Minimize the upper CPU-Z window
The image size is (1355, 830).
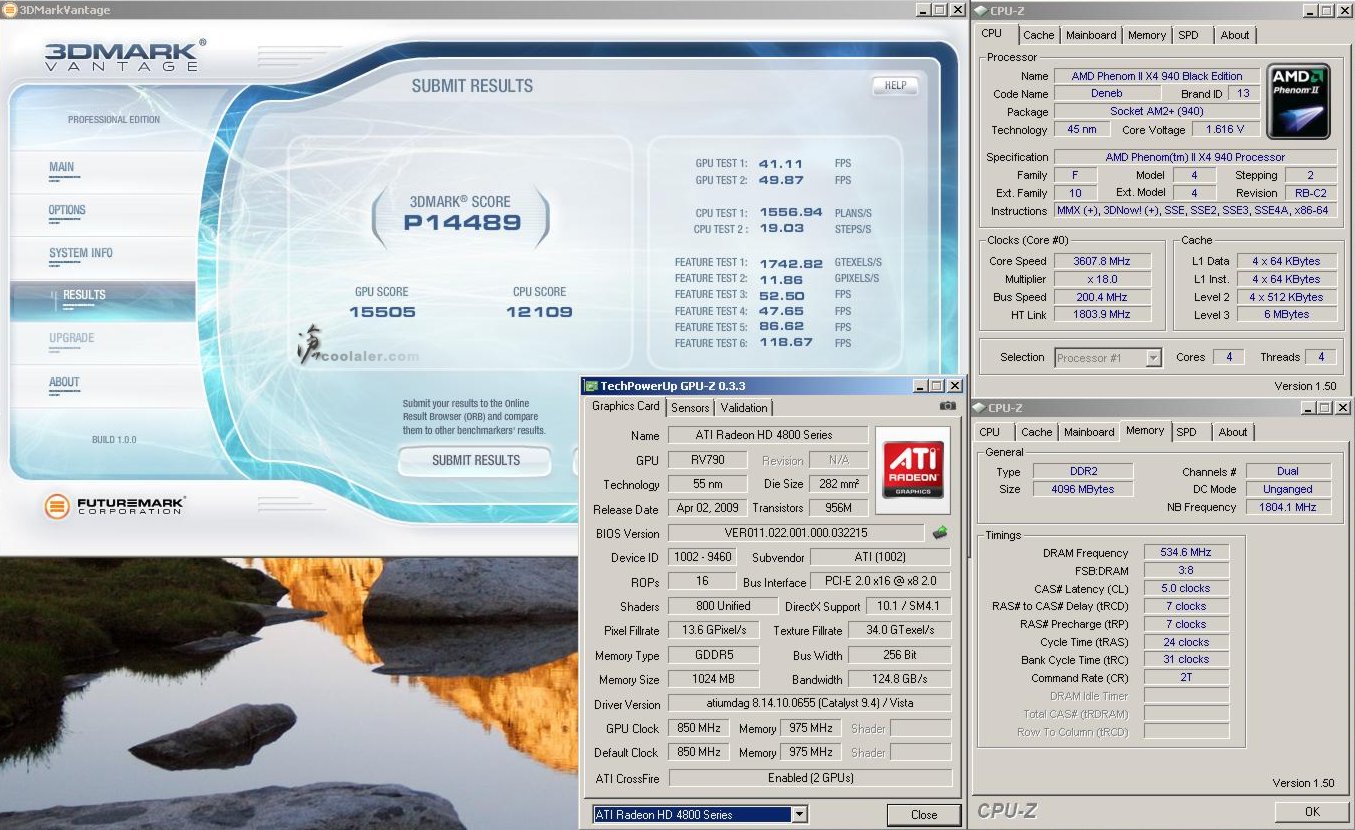(1309, 10)
